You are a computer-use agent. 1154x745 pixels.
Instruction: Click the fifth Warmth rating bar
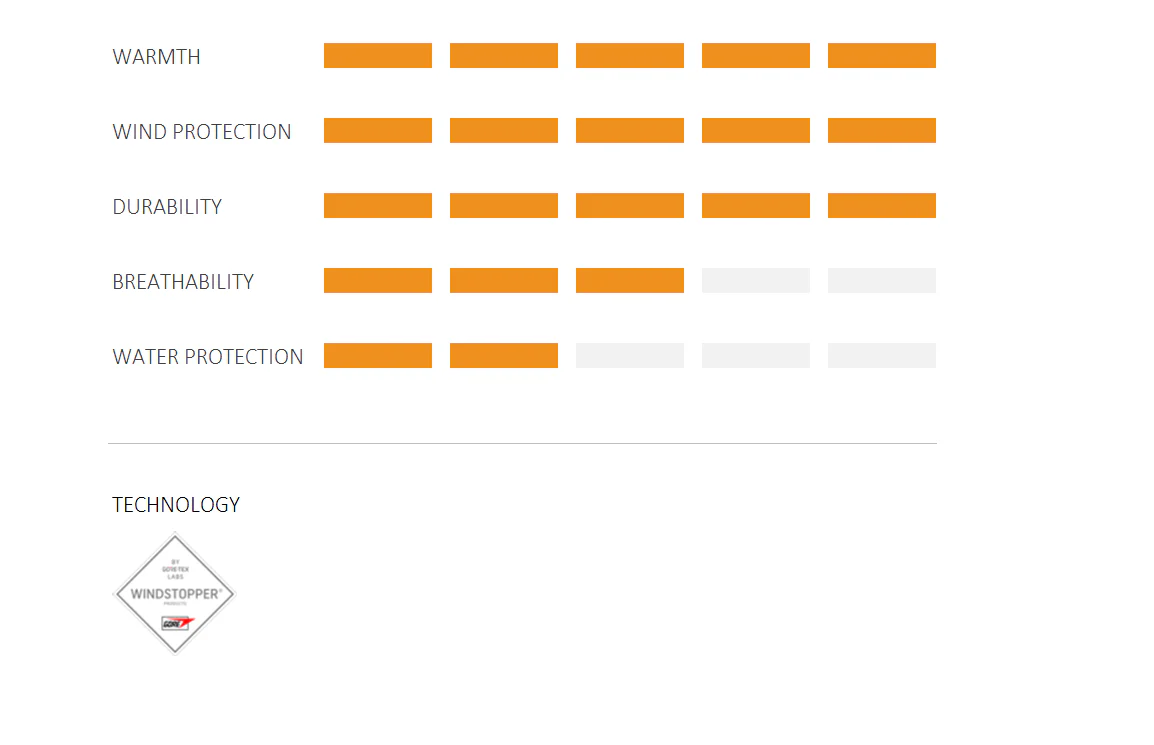tap(882, 55)
